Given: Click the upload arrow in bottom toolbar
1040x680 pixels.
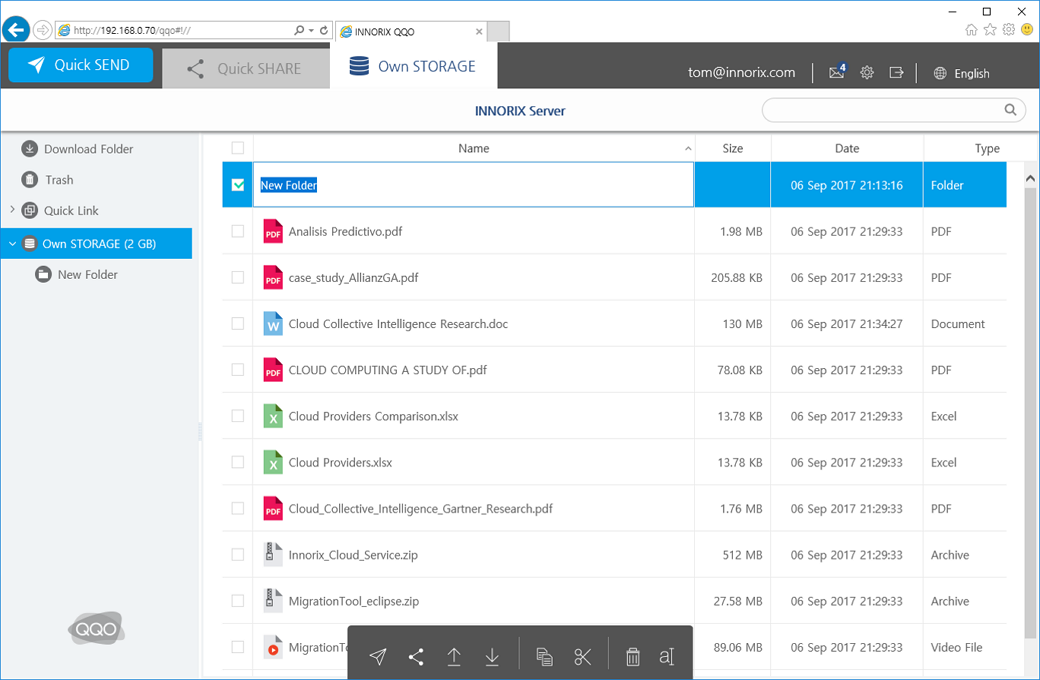Looking at the screenshot, I should click(x=454, y=657).
